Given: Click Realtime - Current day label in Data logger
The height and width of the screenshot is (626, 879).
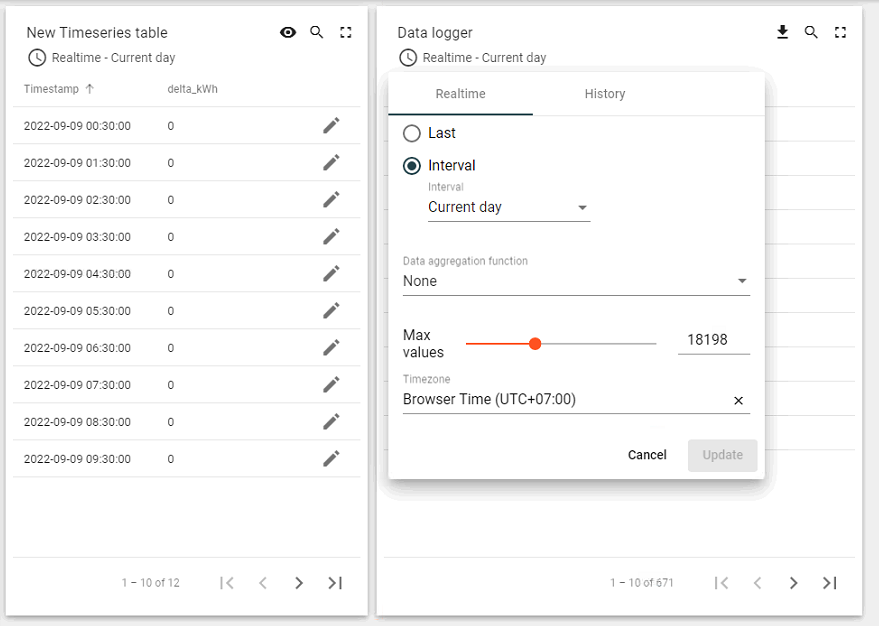Looking at the screenshot, I should (x=484, y=58).
